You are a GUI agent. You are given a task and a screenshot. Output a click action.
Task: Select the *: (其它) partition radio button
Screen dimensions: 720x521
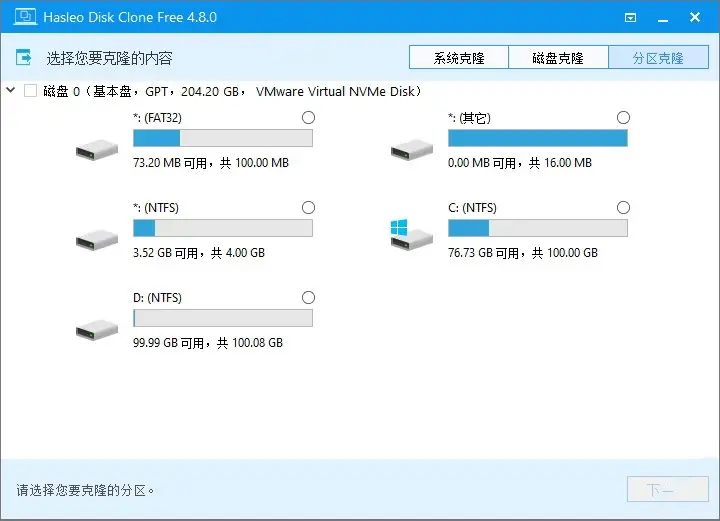tap(623, 118)
